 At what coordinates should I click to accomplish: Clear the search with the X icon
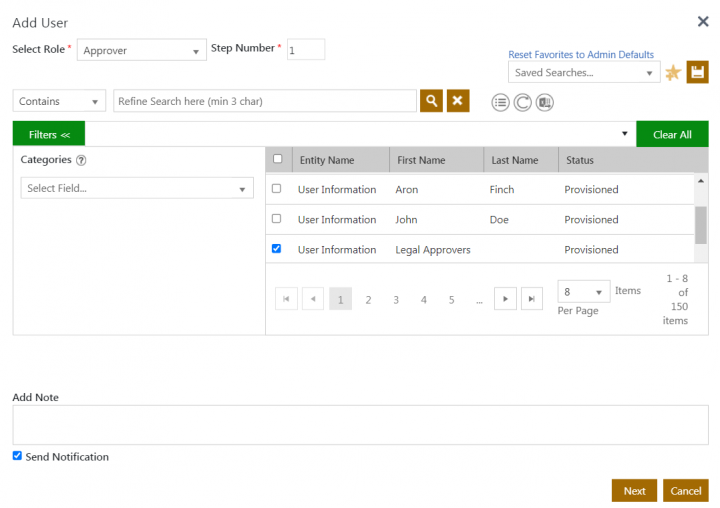pos(458,101)
